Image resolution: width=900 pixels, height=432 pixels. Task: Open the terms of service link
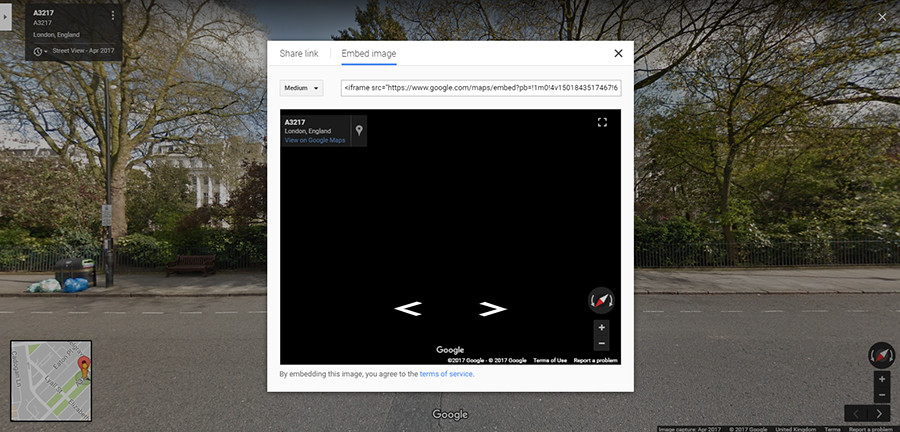(446, 374)
